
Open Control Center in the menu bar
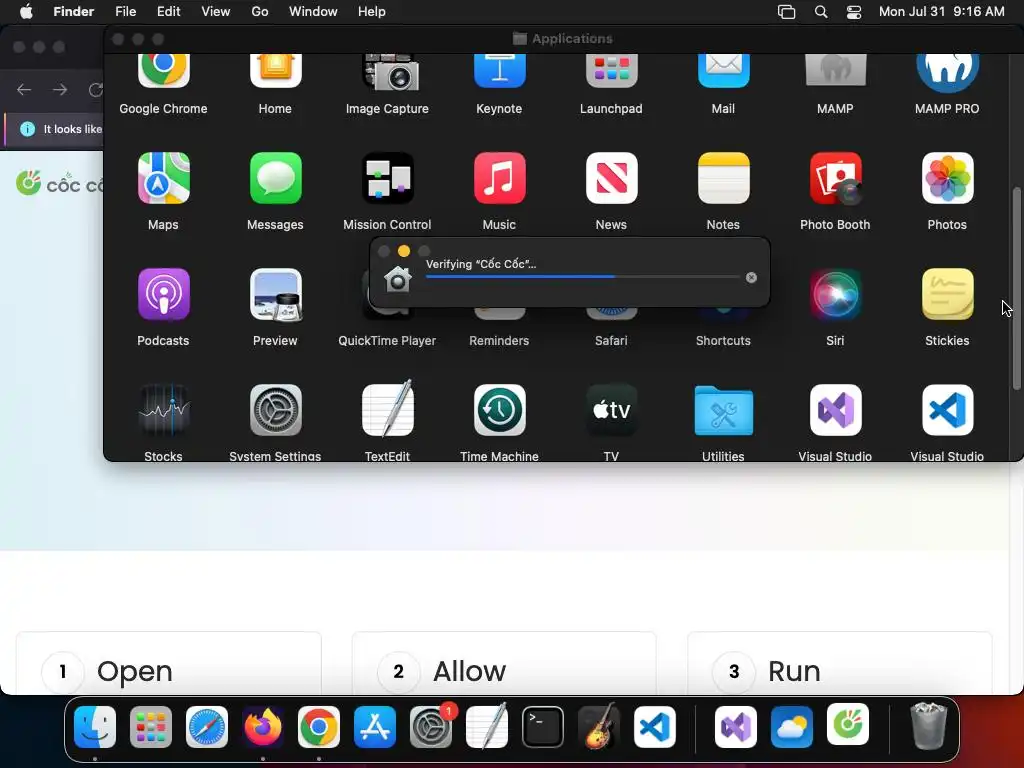854,12
